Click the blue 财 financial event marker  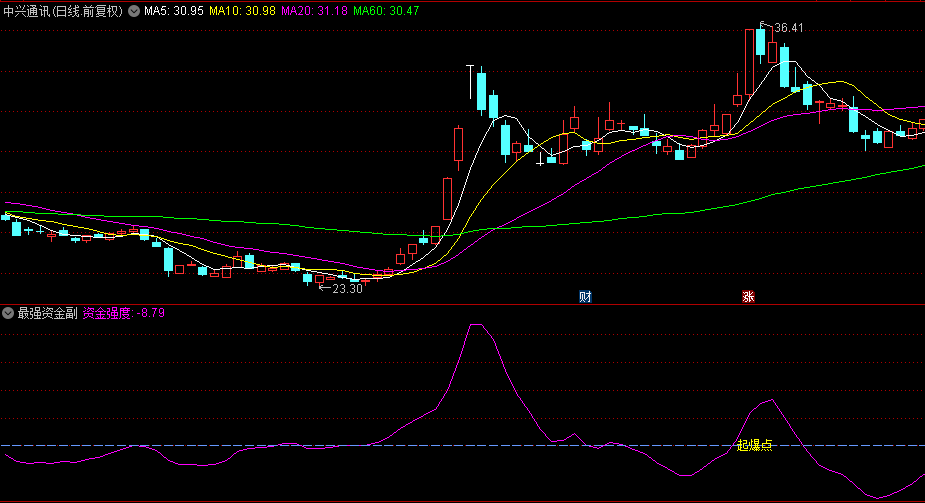click(585, 297)
